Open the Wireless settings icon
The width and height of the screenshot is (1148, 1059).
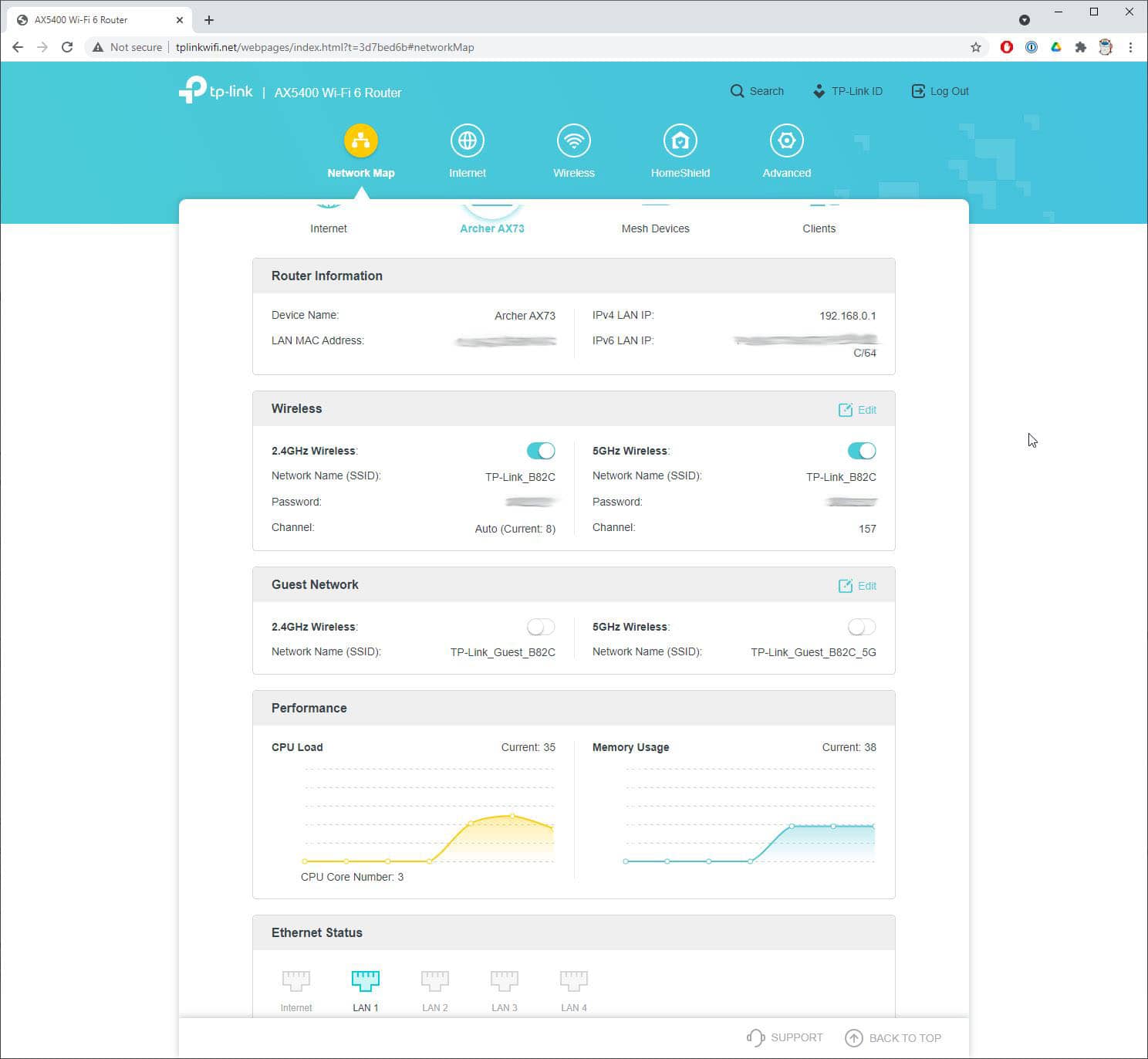pos(573,140)
